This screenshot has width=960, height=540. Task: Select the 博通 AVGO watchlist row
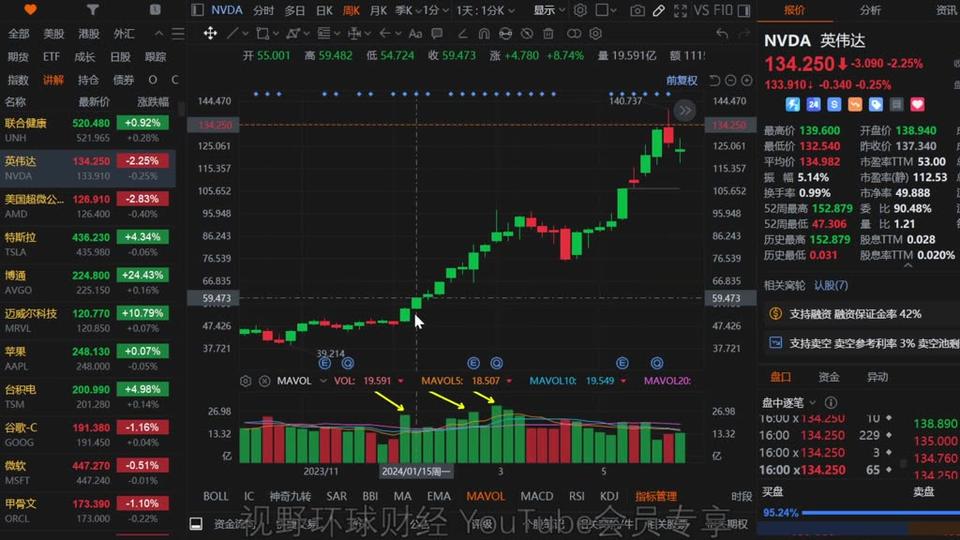pyautogui.click(x=88, y=282)
